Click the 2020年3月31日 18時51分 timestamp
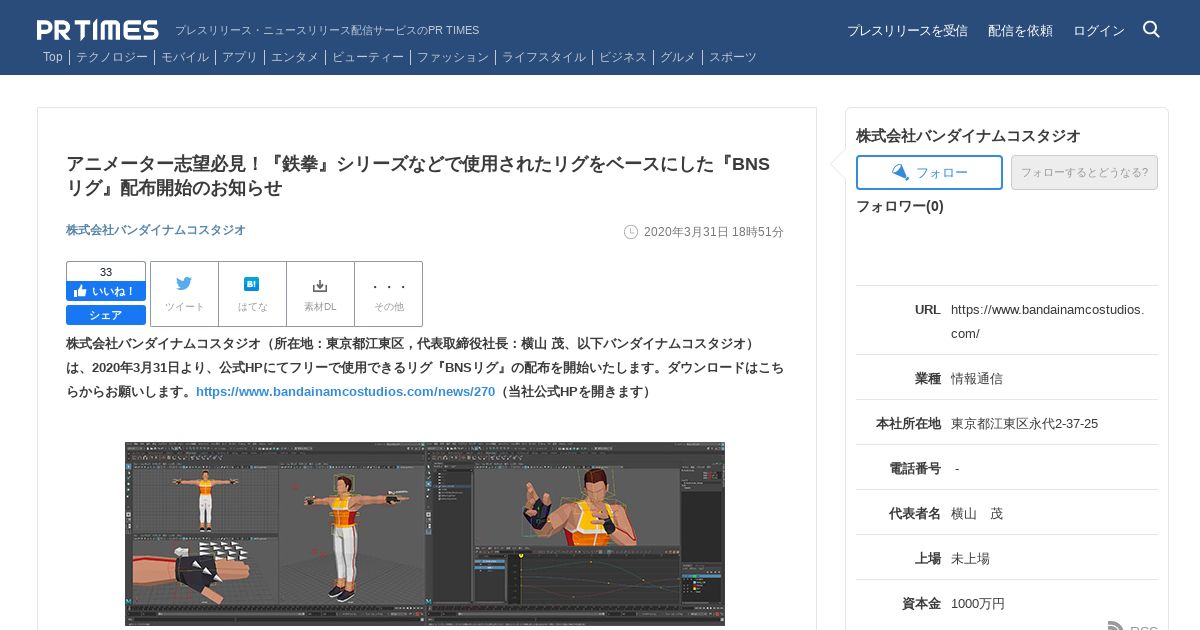Screen dimensions: 1200x630 (713, 232)
